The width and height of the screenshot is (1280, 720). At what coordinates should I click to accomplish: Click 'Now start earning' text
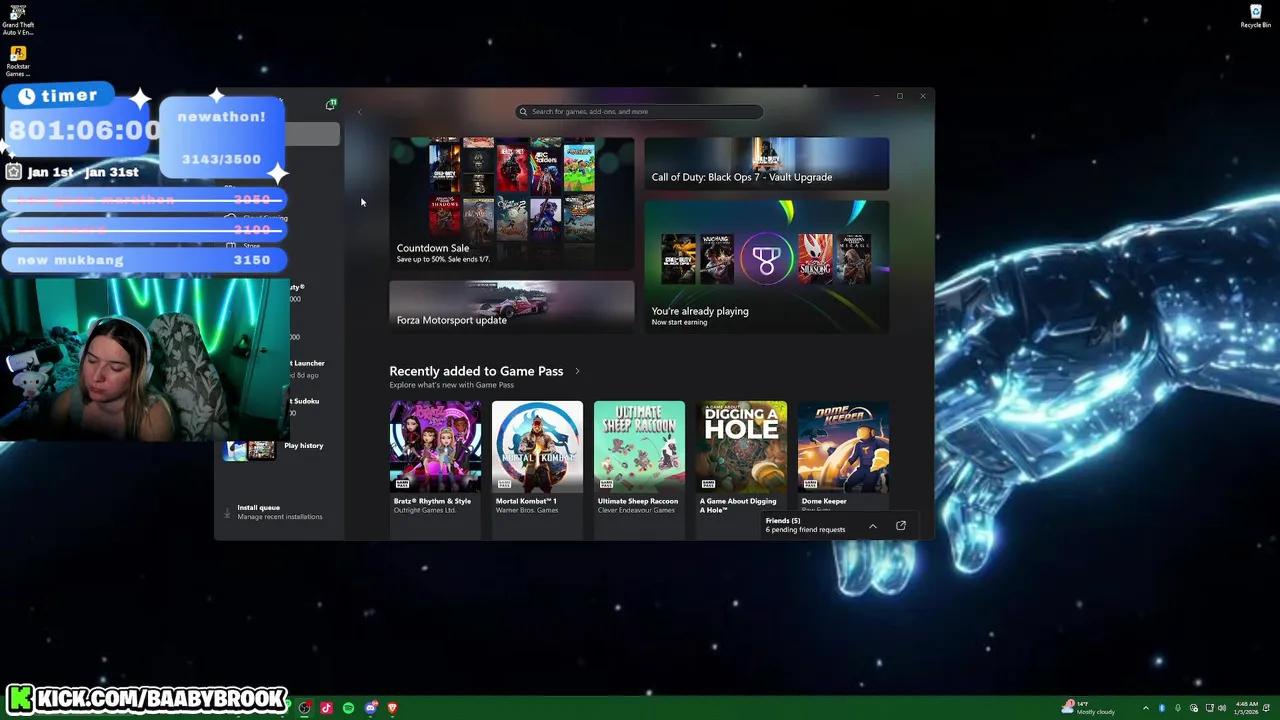point(679,322)
